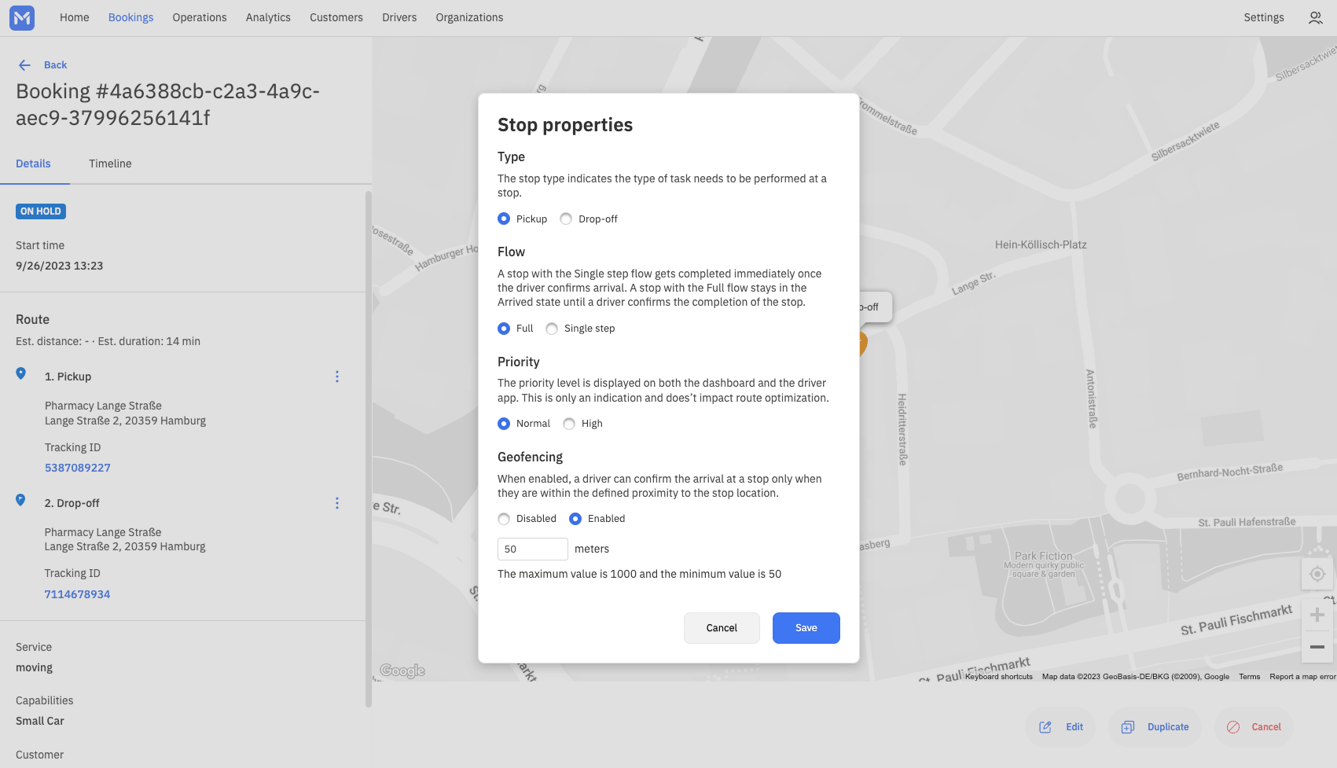1337x768 pixels.
Task: Open the Customers menu
Action: click(x=336, y=18)
